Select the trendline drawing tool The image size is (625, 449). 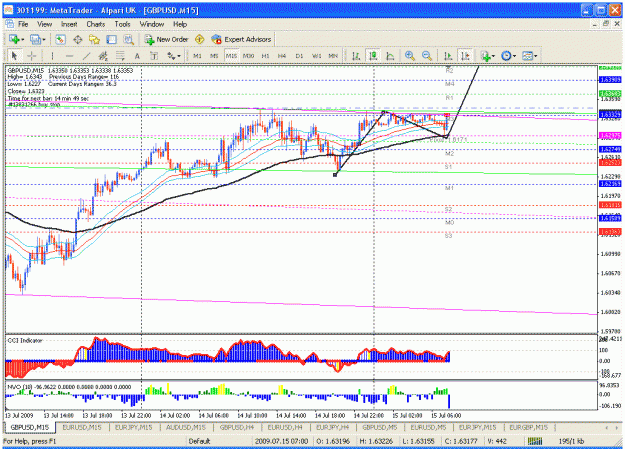pyautogui.click(x=86, y=56)
